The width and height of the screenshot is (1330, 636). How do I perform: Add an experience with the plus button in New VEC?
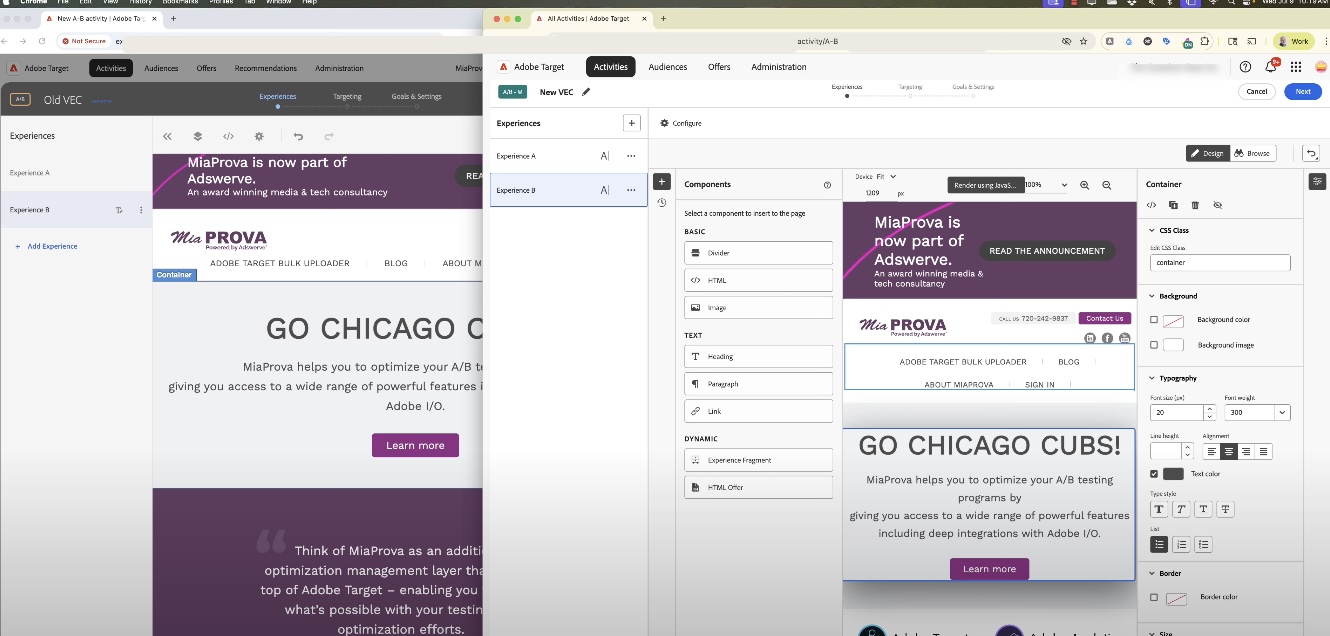[x=631, y=123]
